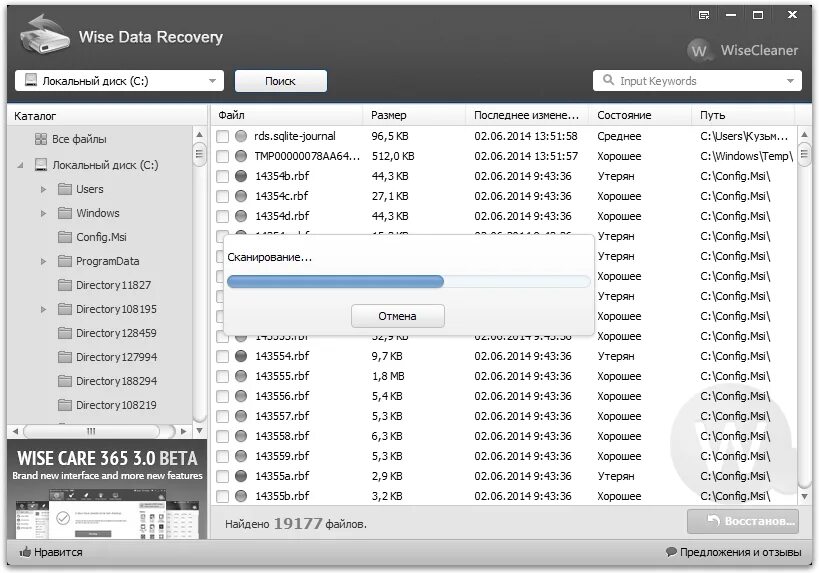Click the thumbs-up Нравится icon
The width and height of the screenshot is (819, 573).
click(x=25, y=552)
